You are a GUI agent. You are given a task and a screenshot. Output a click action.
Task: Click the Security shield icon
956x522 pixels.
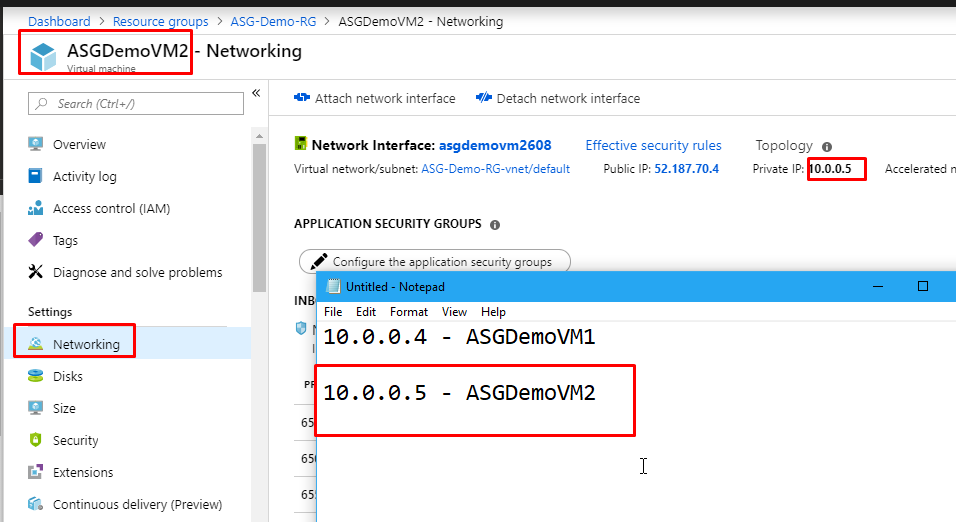36,440
